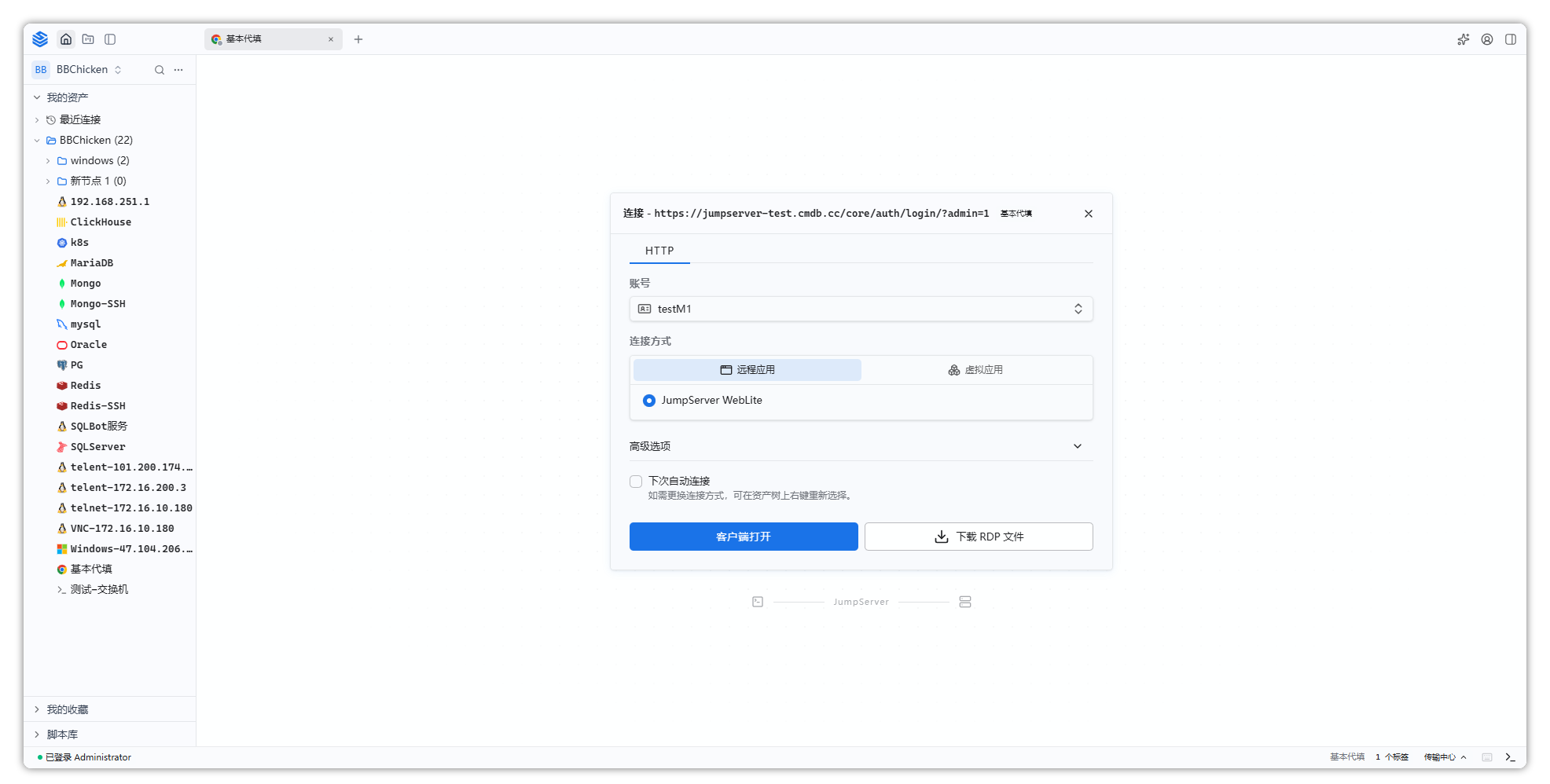Expand the 高级选项 section
Screen dimensions: 1550x784
(861, 446)
